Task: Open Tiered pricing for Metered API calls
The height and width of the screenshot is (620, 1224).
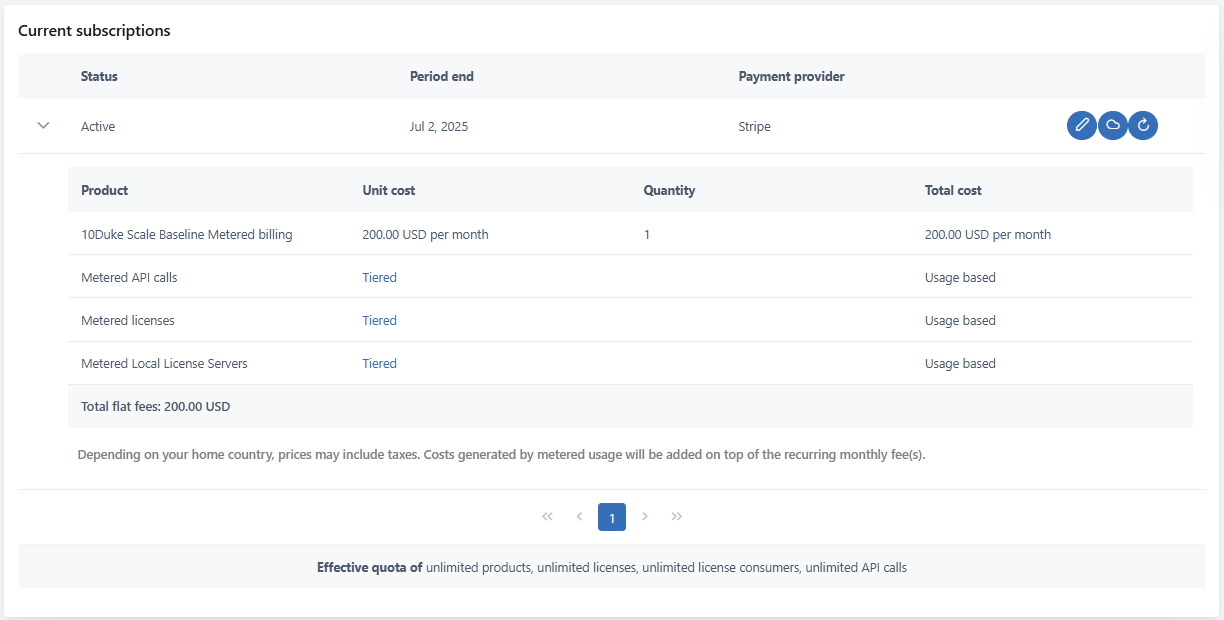Action: click(379, 278)
